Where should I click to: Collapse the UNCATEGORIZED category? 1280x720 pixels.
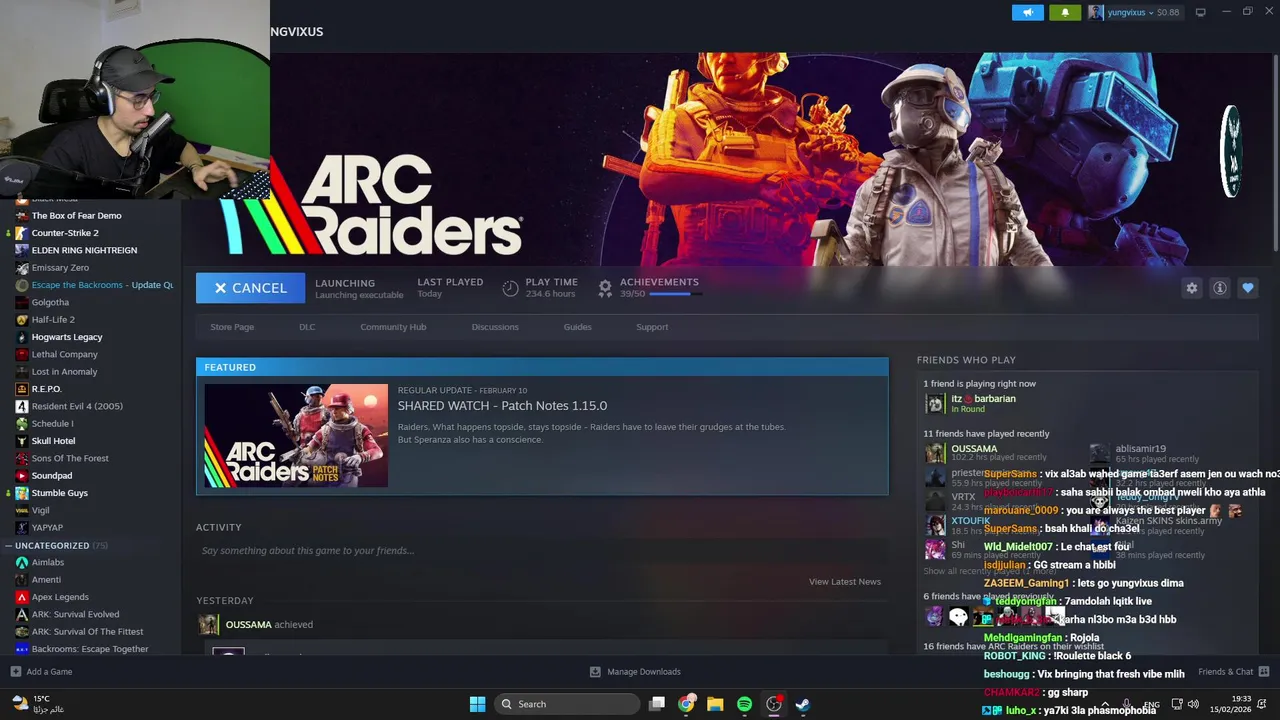[x=9, y=546]
